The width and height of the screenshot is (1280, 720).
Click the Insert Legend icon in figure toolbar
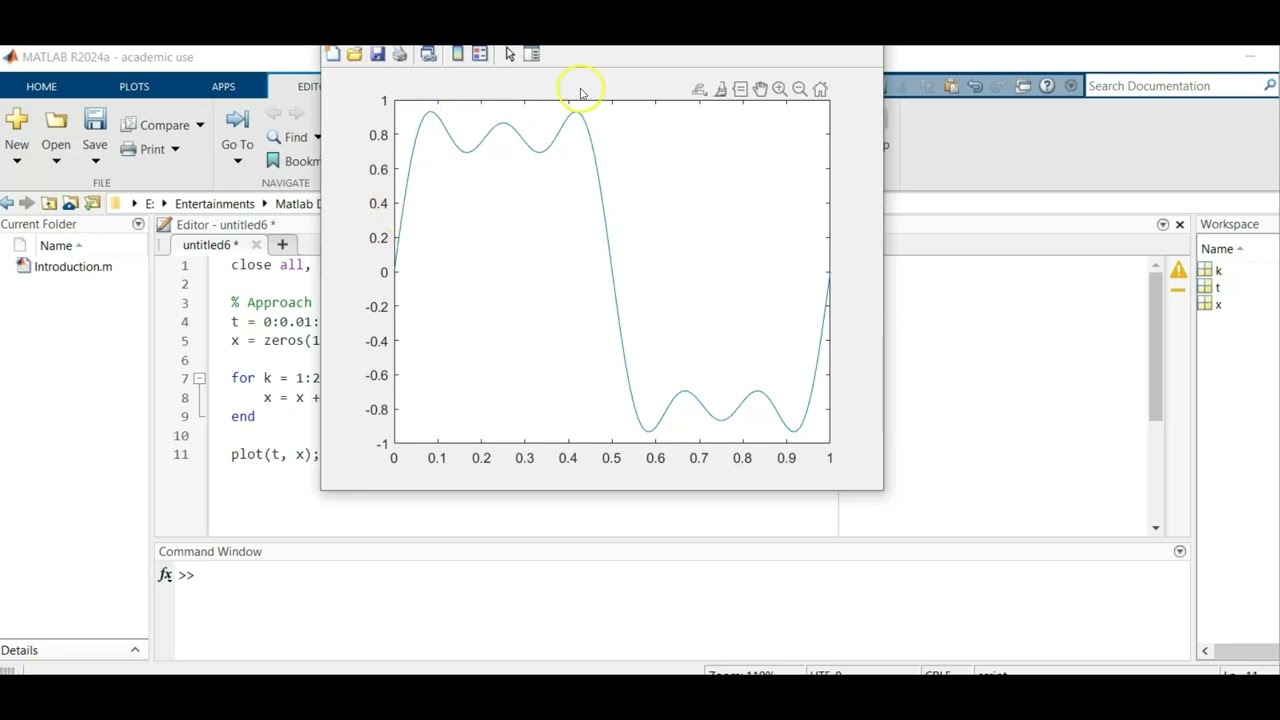pos(480,54)
